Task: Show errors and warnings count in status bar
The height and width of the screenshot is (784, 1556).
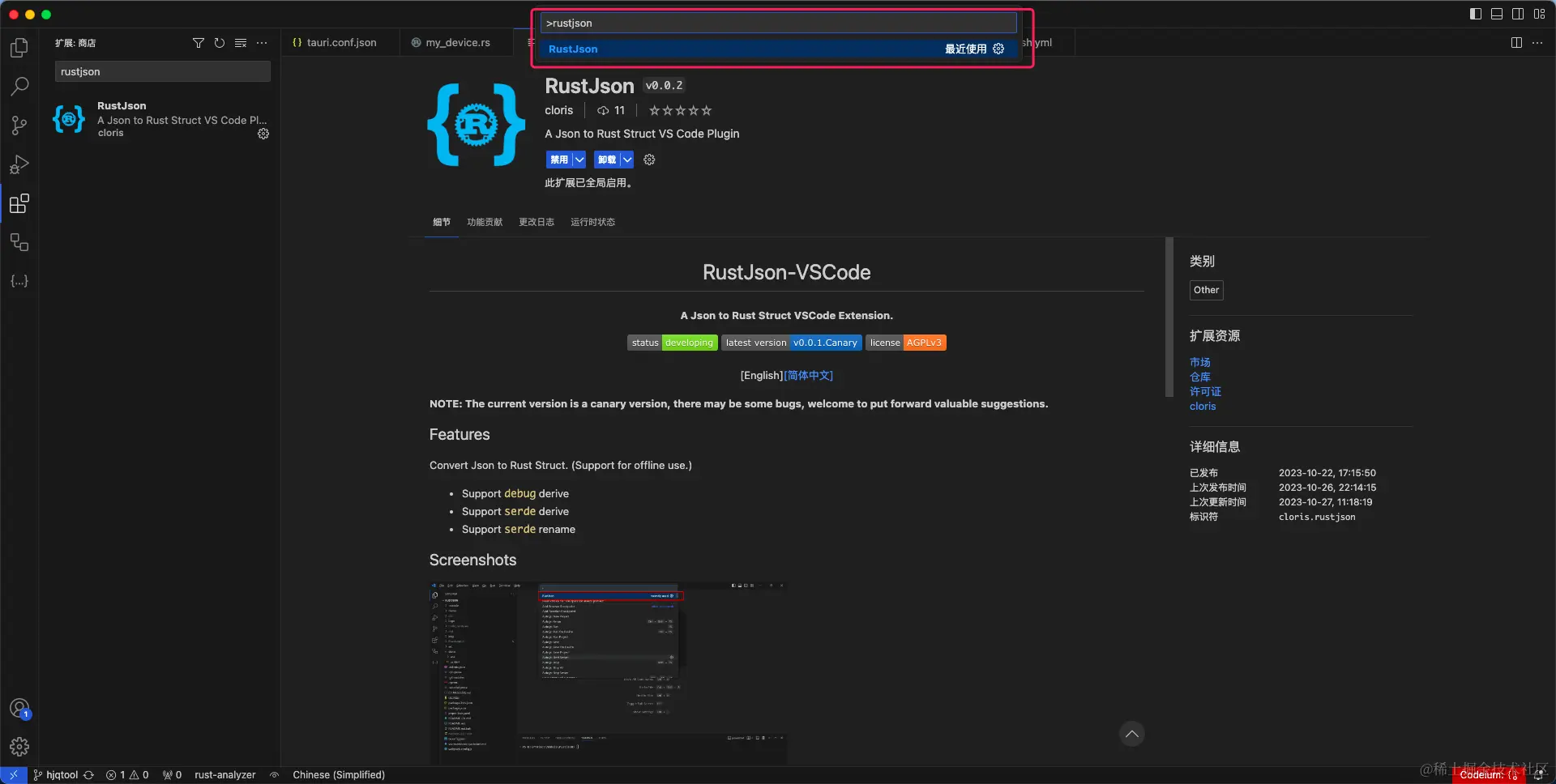Action: 127,775
